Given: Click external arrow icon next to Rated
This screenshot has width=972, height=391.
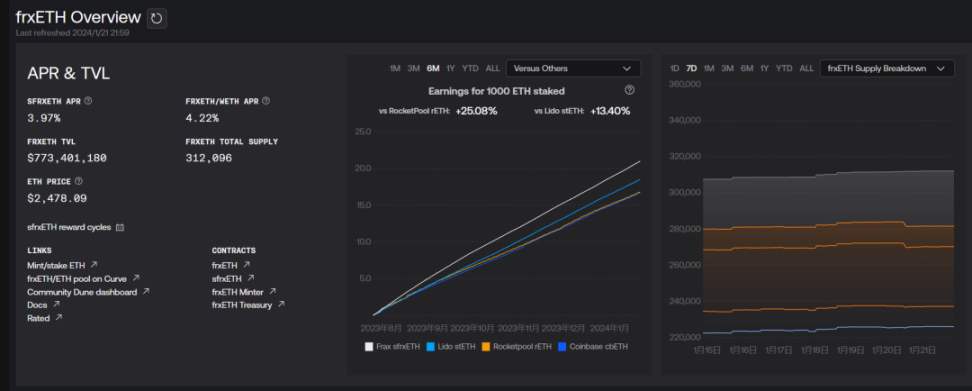Looking at the screenshot, I should point(59,318).
